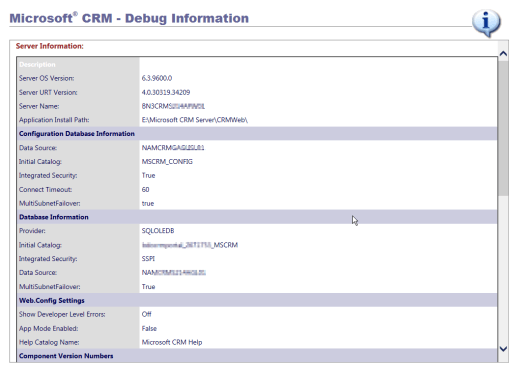Image resolution: width=509 pixels, height=372 pixels.
Task: Select the SQLOLEDB provider value
Action: click(158, 231)
